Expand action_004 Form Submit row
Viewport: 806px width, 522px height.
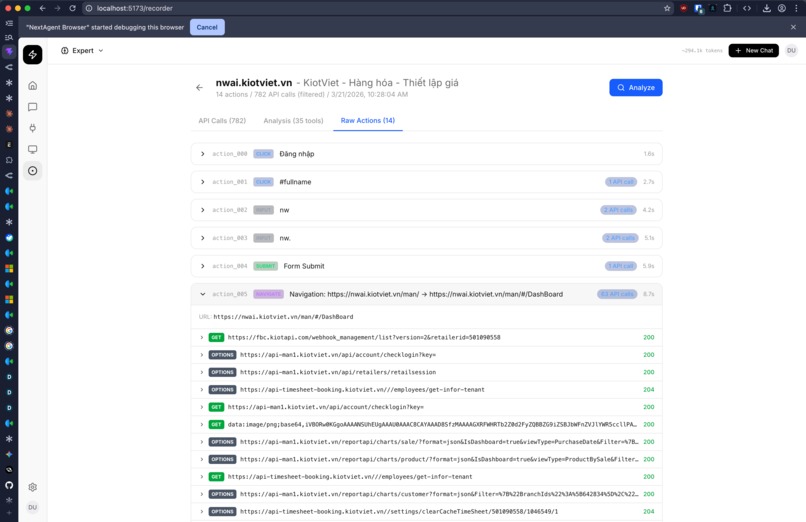(x=426, y=266)
